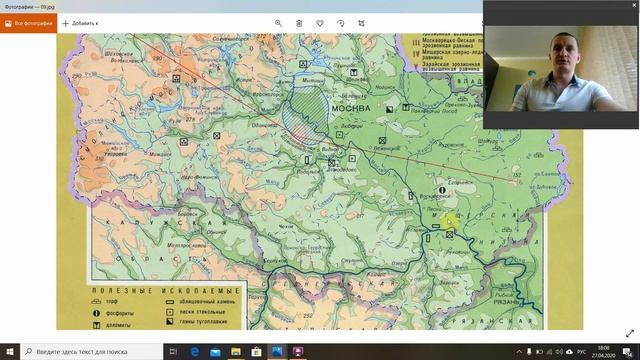Open Task View in the taskbar
Screen dimensions: 640x360
click(173, 351)
